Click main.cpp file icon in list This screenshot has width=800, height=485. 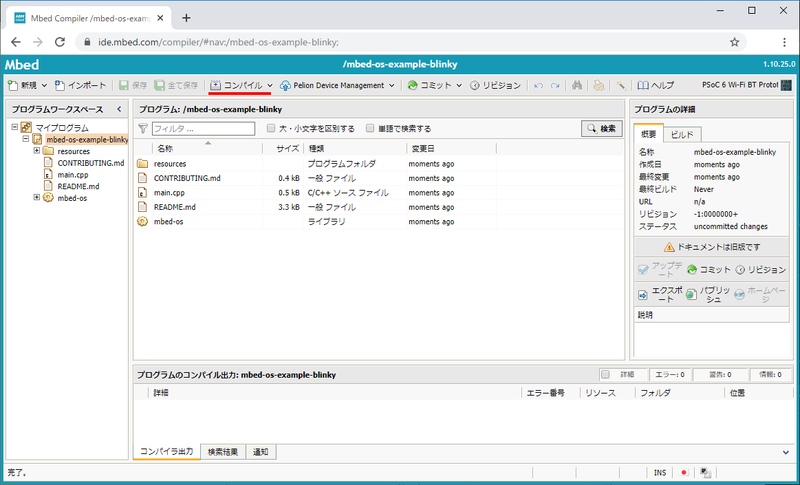pyautogui.click(x=142, y=193)
